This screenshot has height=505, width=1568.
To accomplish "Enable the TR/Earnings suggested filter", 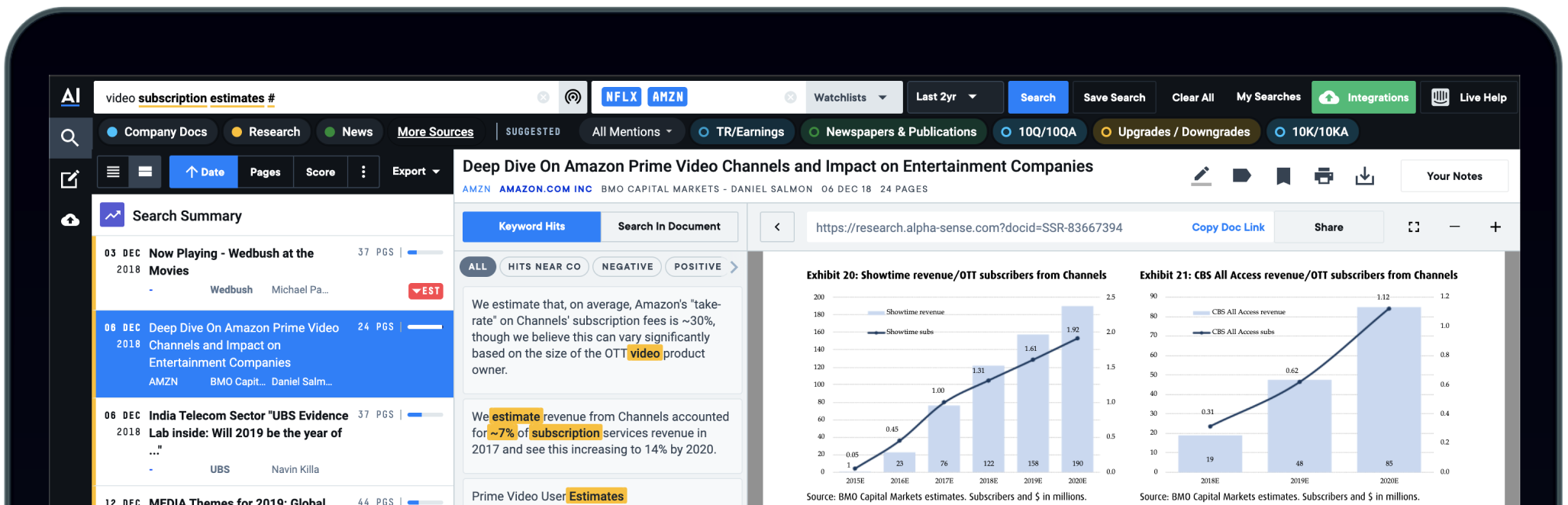I will click(x=741, y=132).
